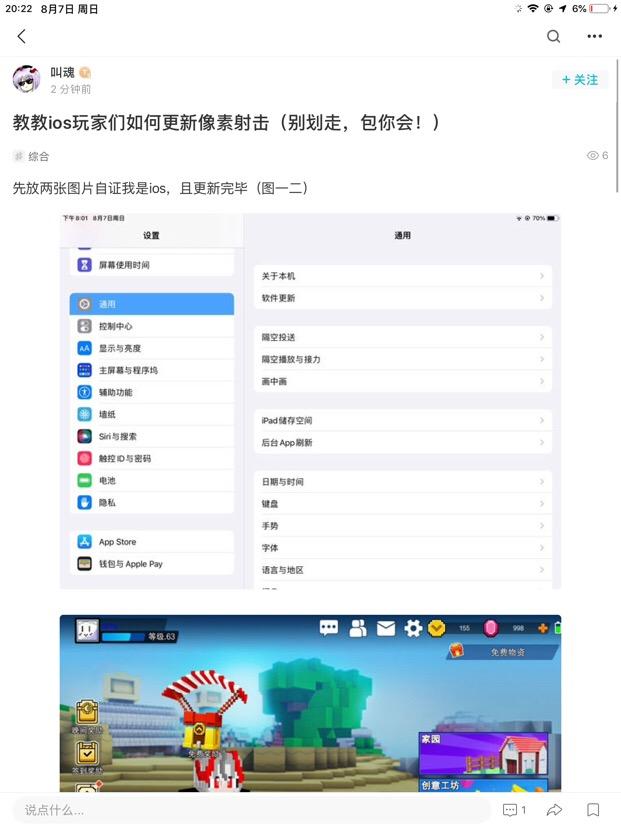Expand the 画中画 row chevron

(542, 381)
